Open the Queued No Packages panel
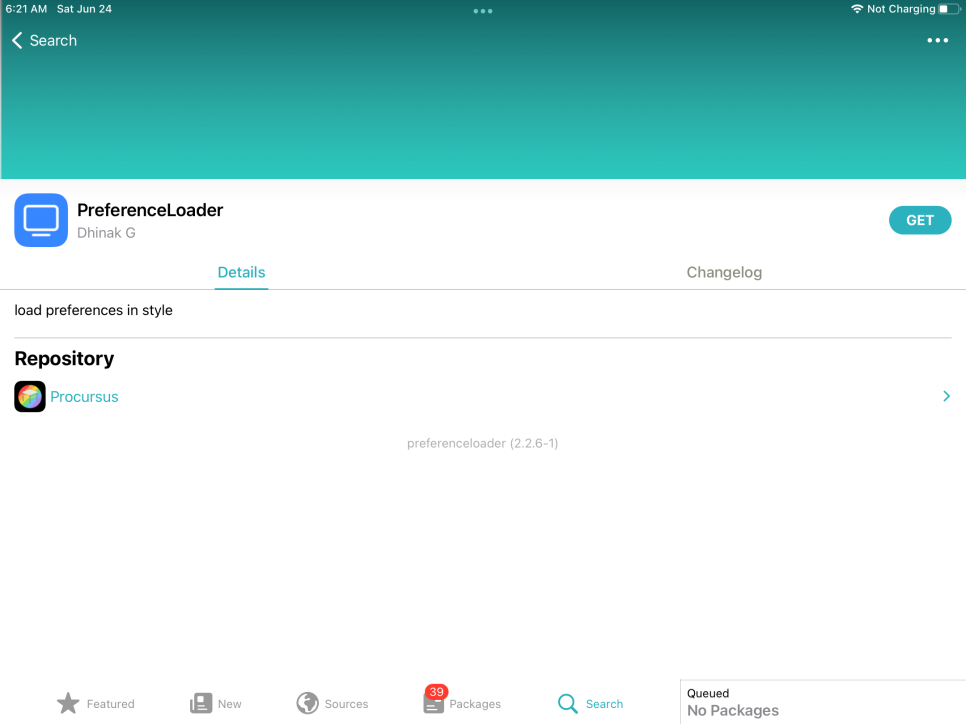The width and height of the screenshot is (966, 725). coord(823,702)
